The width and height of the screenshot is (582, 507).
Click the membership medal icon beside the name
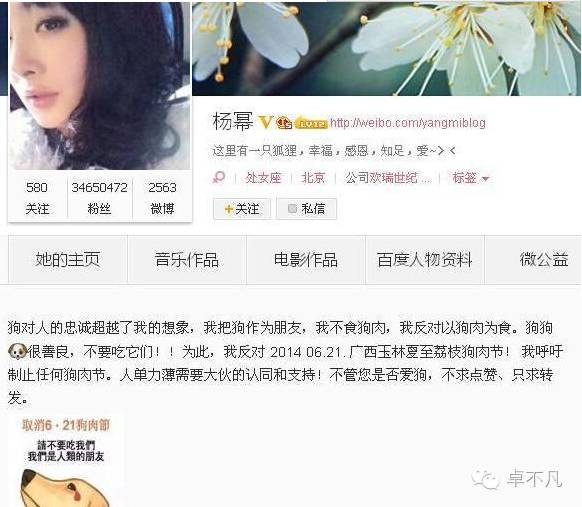click(x=284, y=122)
